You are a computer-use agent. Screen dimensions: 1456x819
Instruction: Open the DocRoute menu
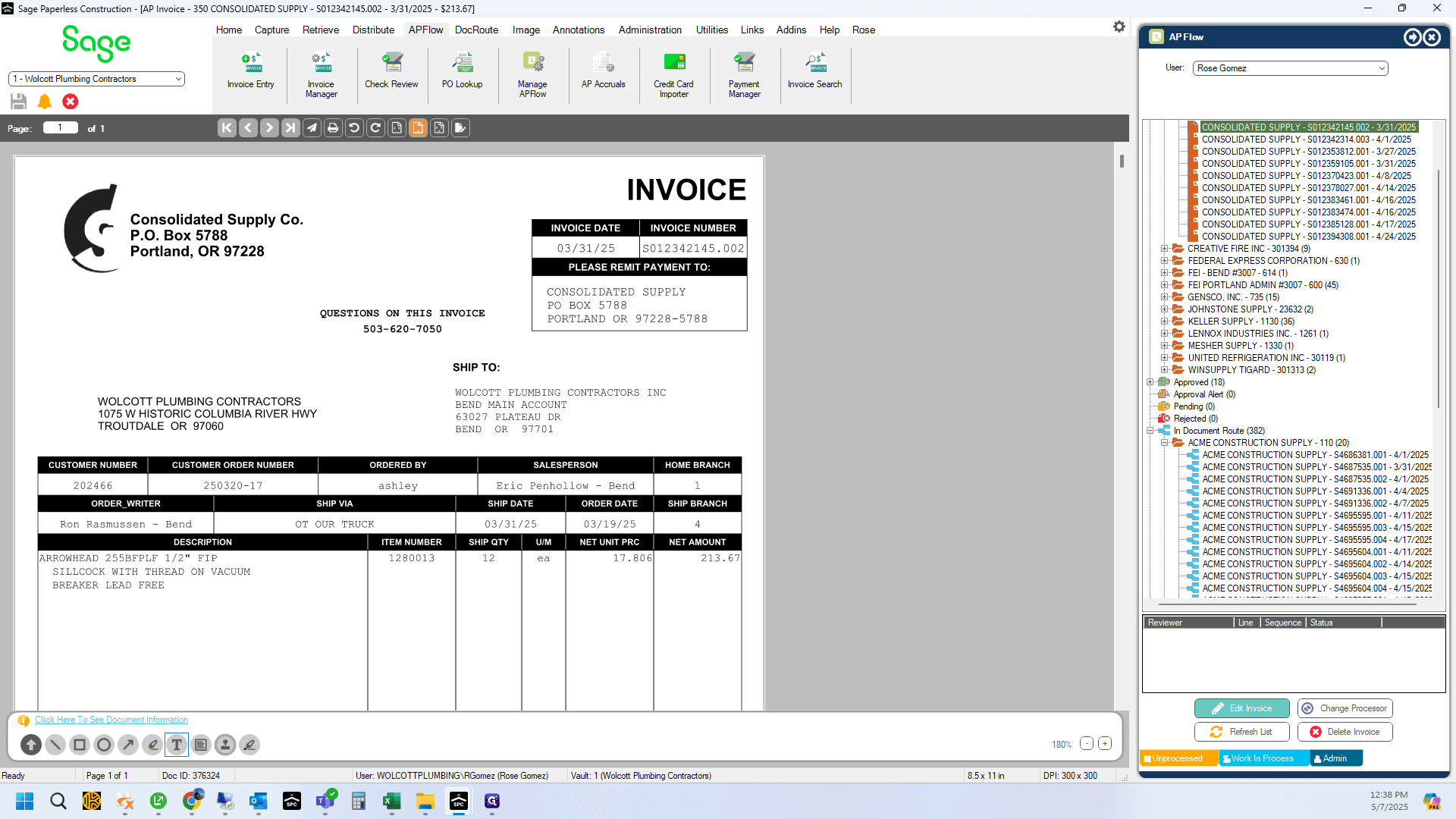click(x=476, y=30)
